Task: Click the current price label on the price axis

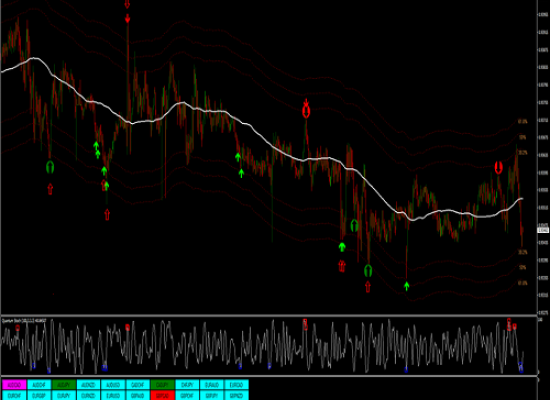Action: tap(543, 230)
